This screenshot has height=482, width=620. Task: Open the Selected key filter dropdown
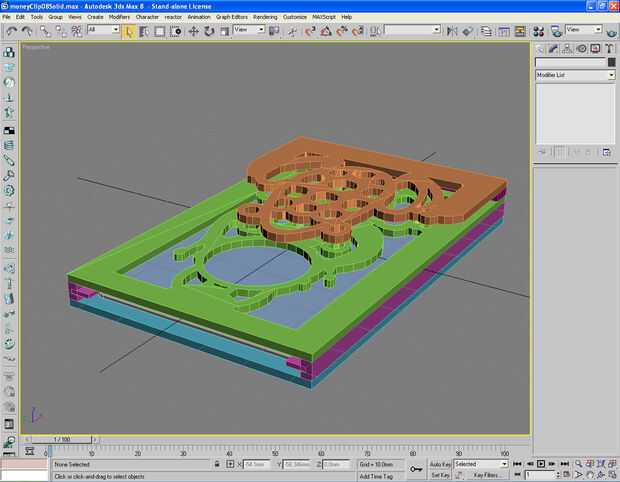[480, 464]
